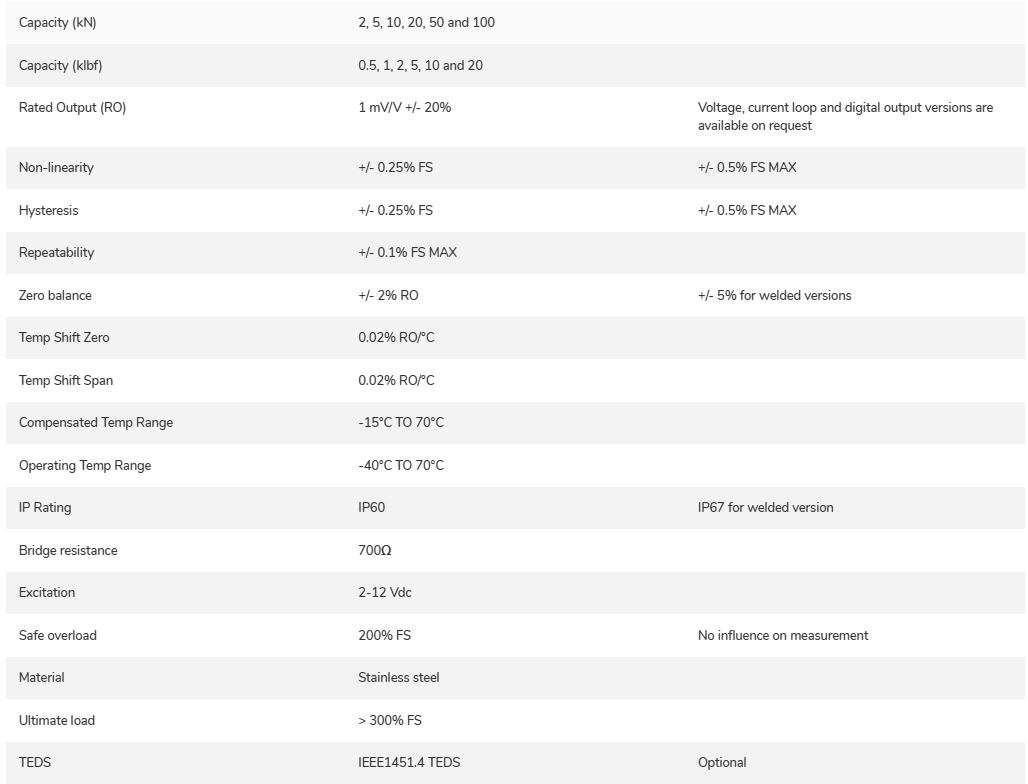This screenshot has height=784, width=1028.
Task: Click the Compensated Temp Range -15°C TO 70°C value
Action: [x=401, y=423]
